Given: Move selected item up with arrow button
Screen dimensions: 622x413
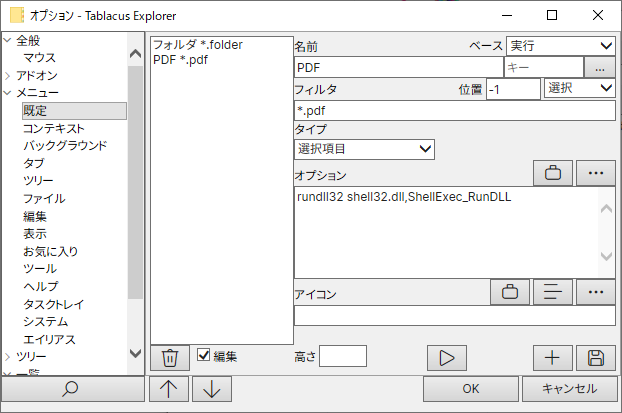Looking at the screenshot, I should point(169,389).
